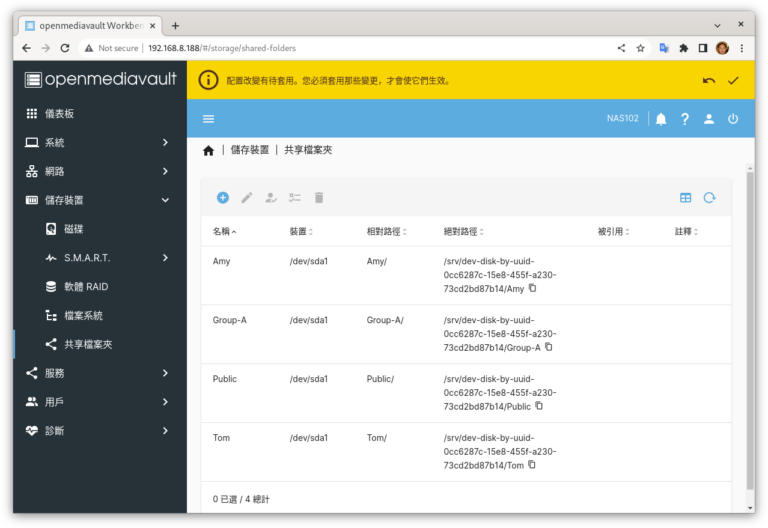
Task: Click 共享檔案夾 breadcrumb link
Action: 308,150
